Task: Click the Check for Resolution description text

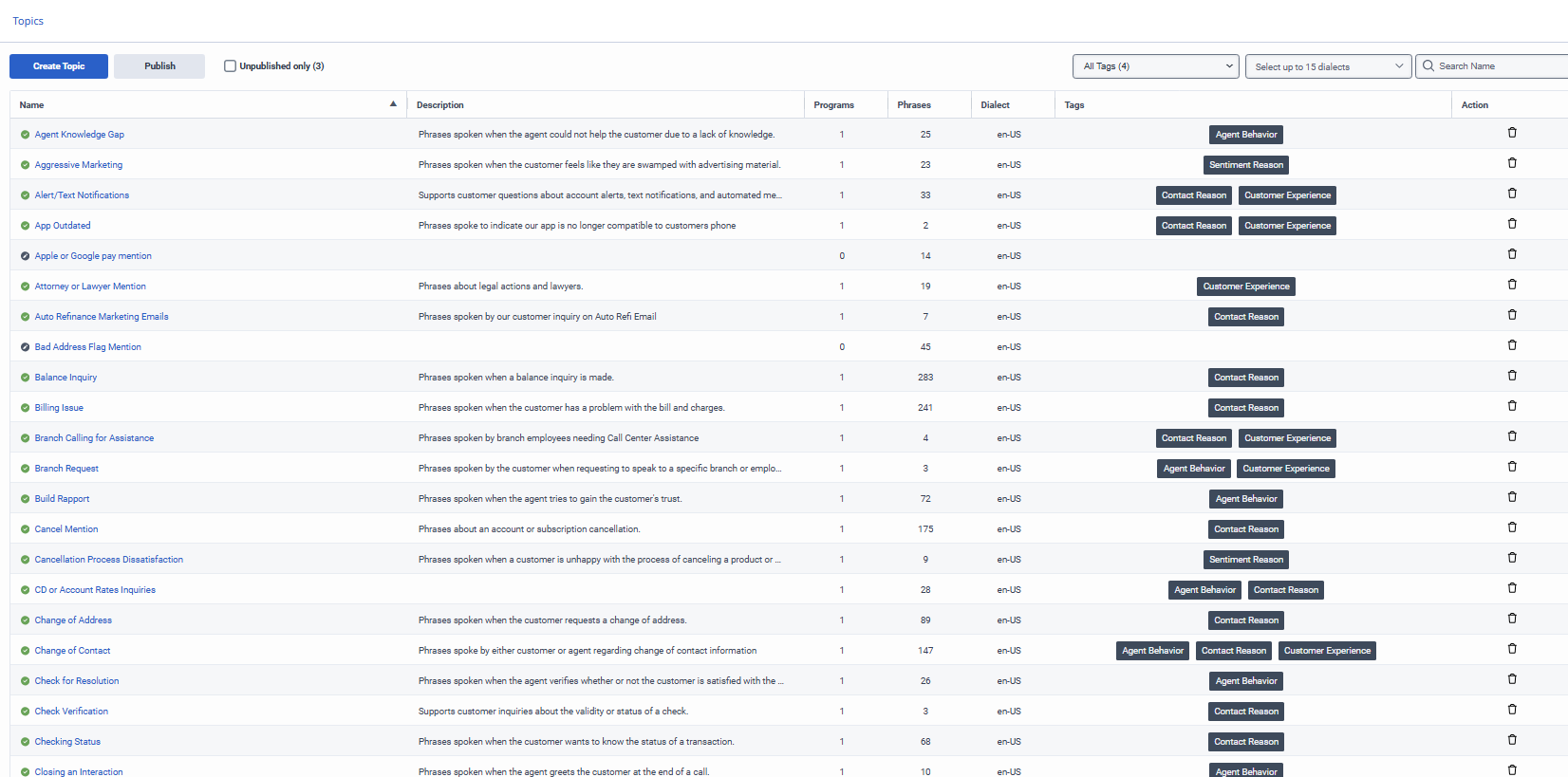Action: 601,681
